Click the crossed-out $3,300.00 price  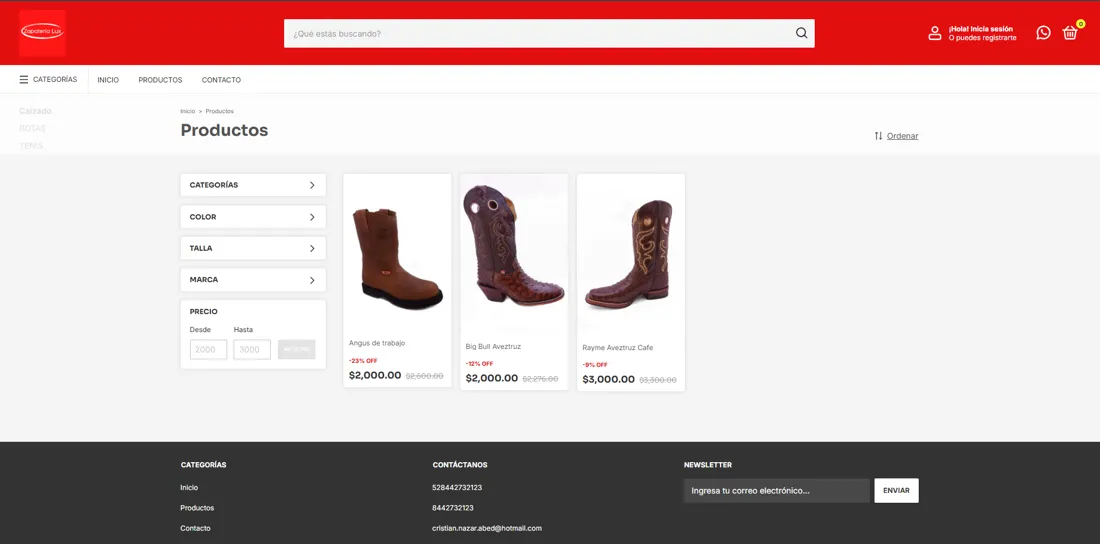pos(657,380)
